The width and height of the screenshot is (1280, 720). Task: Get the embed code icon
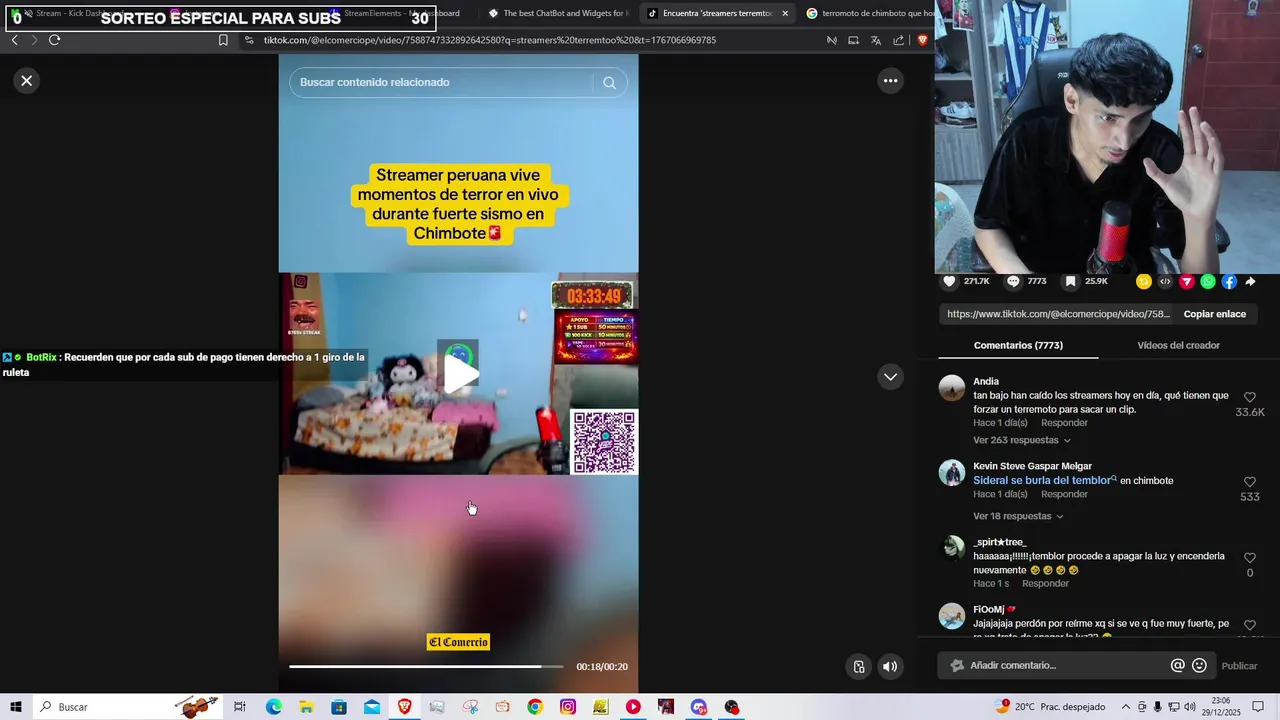pos(1165,282)
